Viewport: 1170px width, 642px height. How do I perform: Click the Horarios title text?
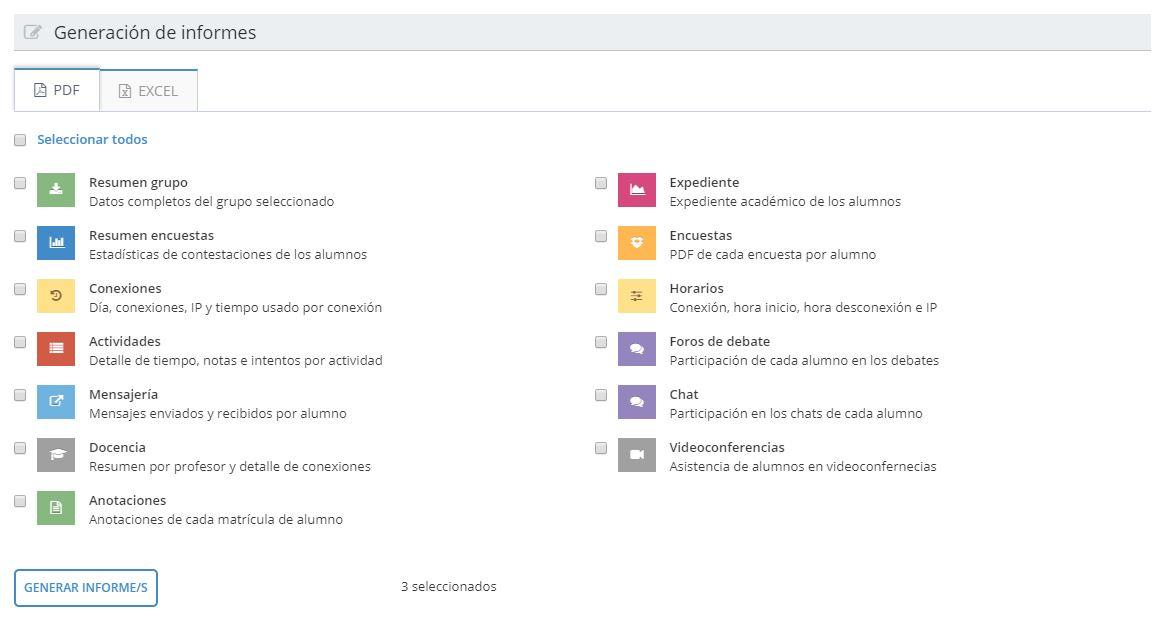click(696, 288)
